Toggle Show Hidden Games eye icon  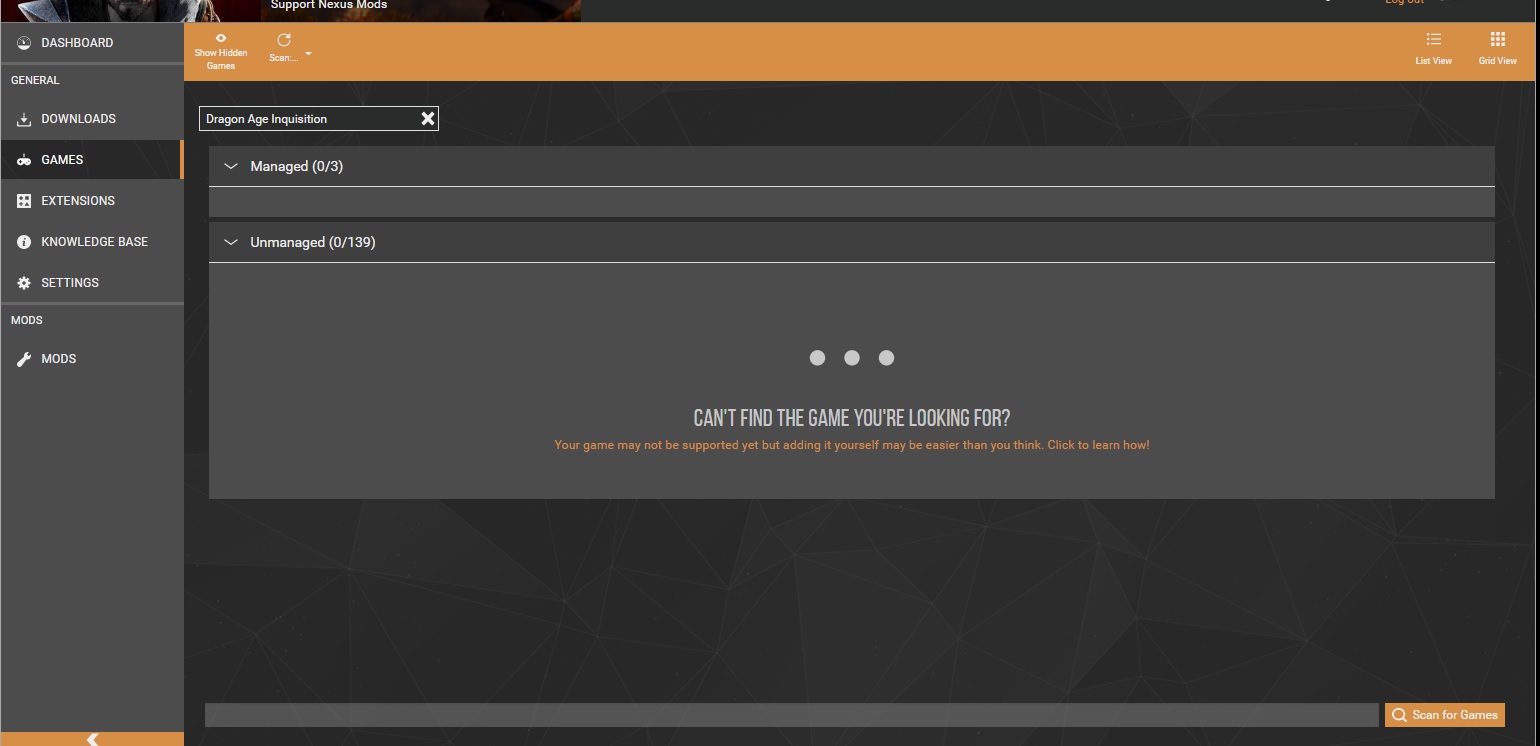pyautogui.click(x=221, y=39)
